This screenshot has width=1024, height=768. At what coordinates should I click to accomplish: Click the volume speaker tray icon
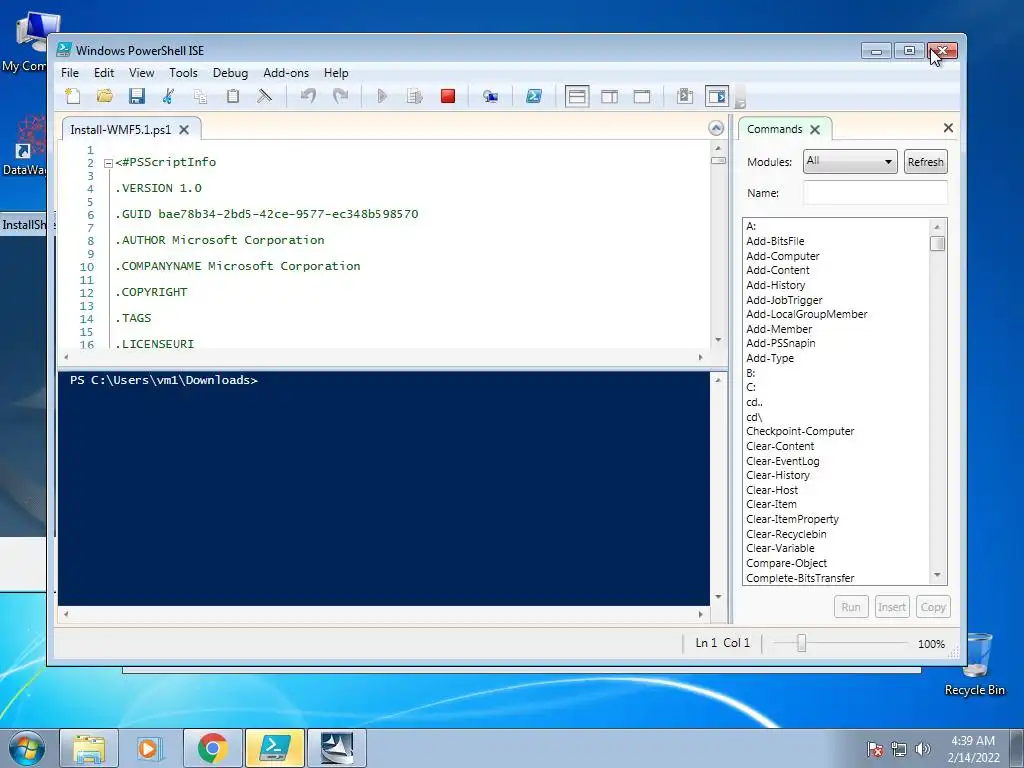coord(923,749)
